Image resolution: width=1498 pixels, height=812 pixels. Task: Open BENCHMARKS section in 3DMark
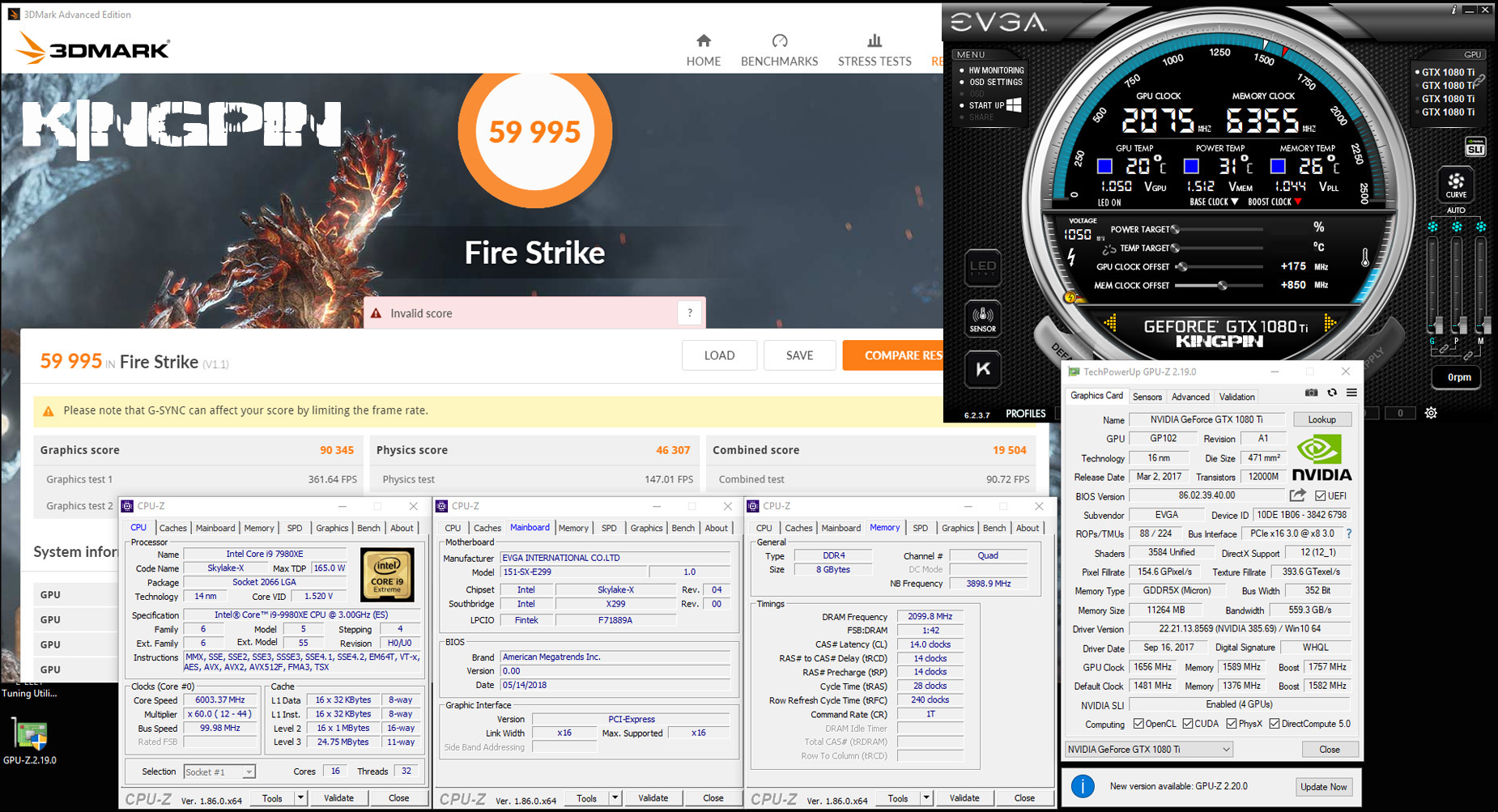pyautogui.click(x=779, y=51)
